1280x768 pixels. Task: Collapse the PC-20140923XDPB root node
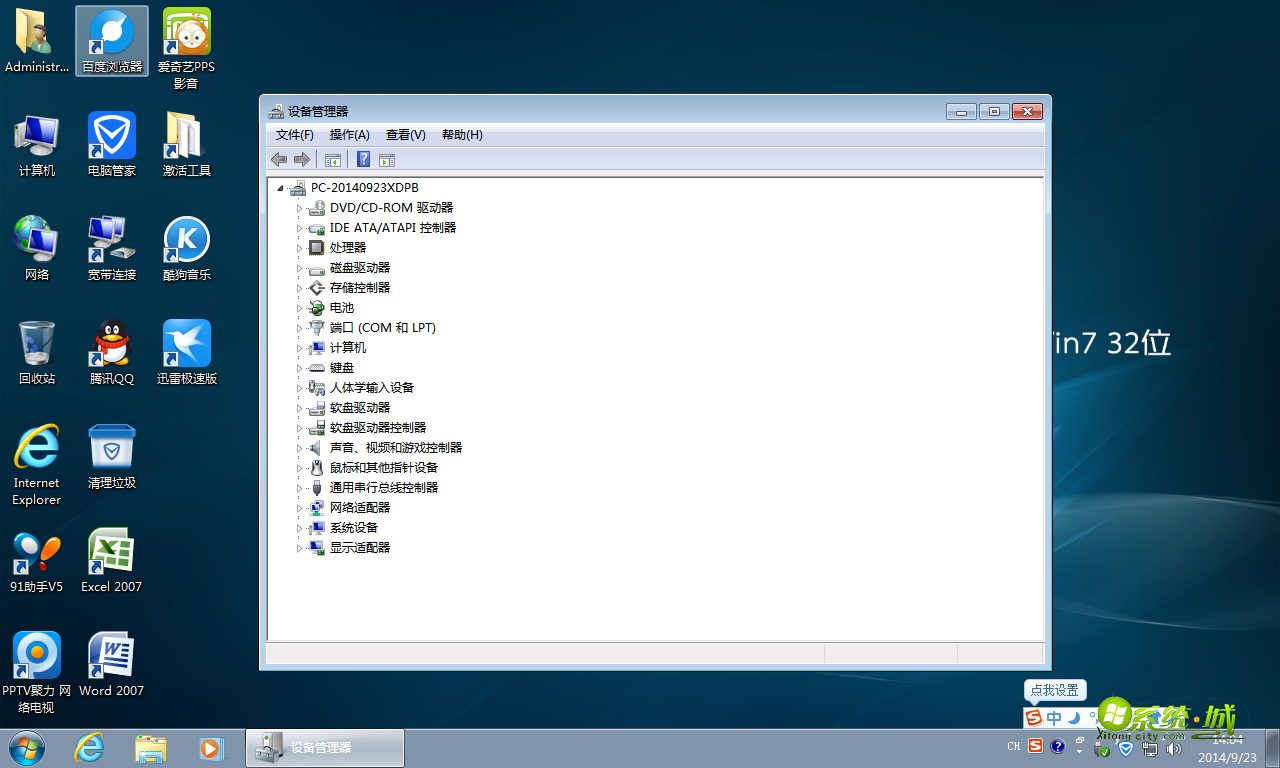(x=282, y=187)
